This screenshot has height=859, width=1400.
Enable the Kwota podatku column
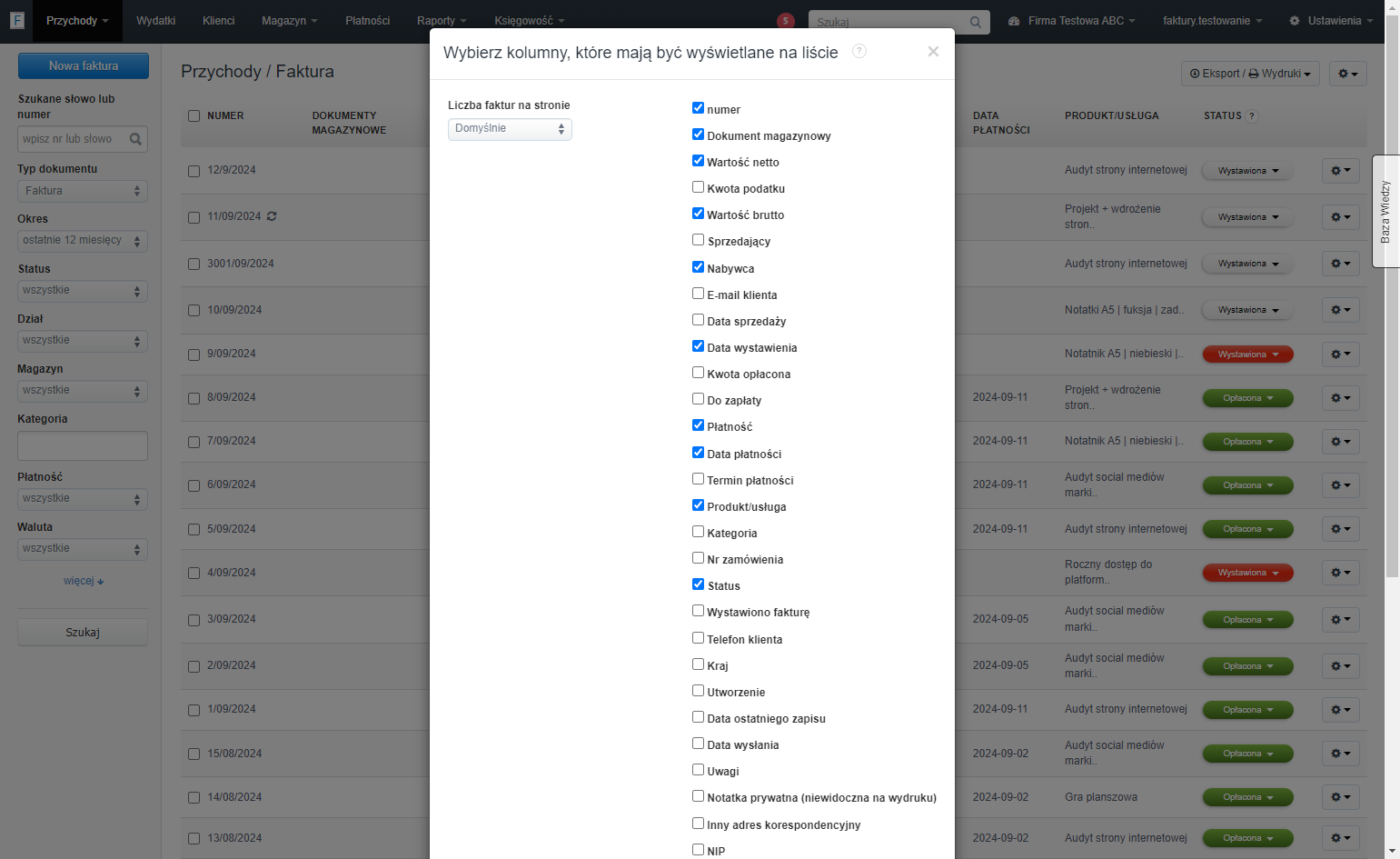click(x=698, y=187)
